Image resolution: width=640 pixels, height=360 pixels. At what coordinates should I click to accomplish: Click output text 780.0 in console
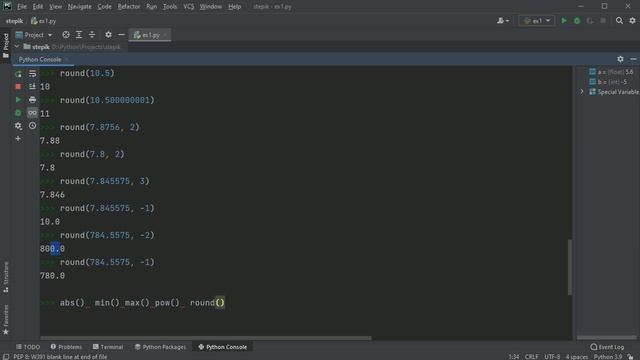click(x=52, y=276)
